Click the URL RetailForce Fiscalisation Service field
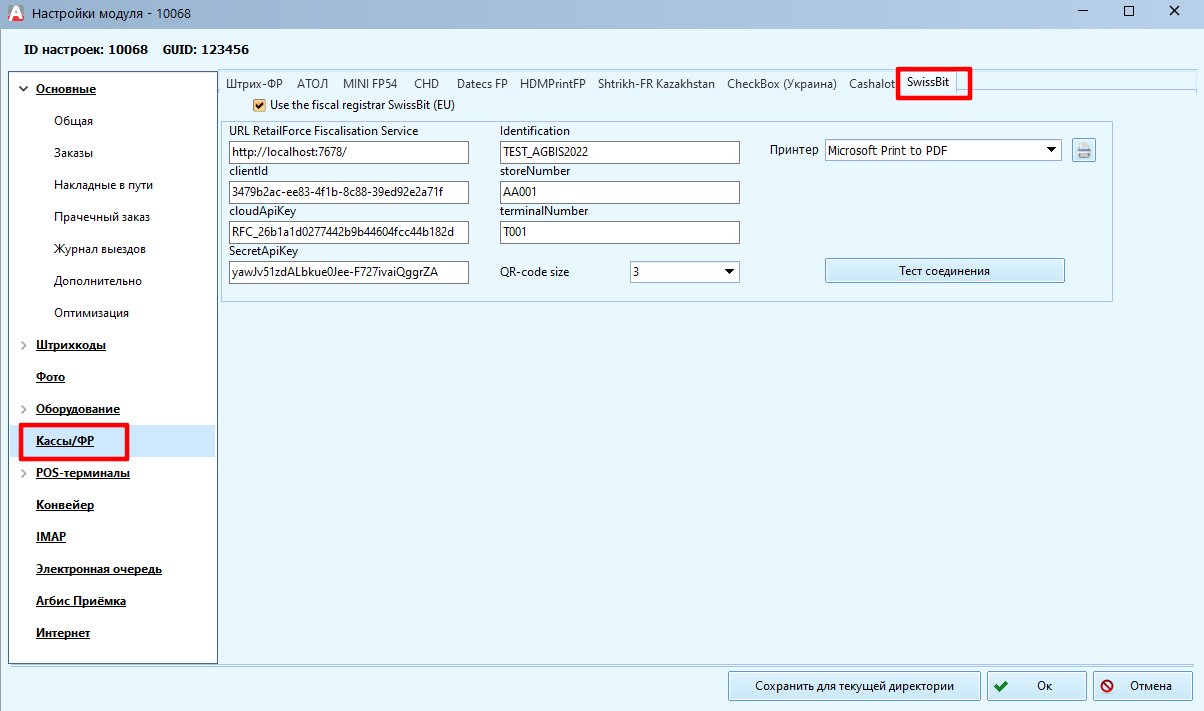Viewport: 1204px width, 711px height. pos(348,152)
